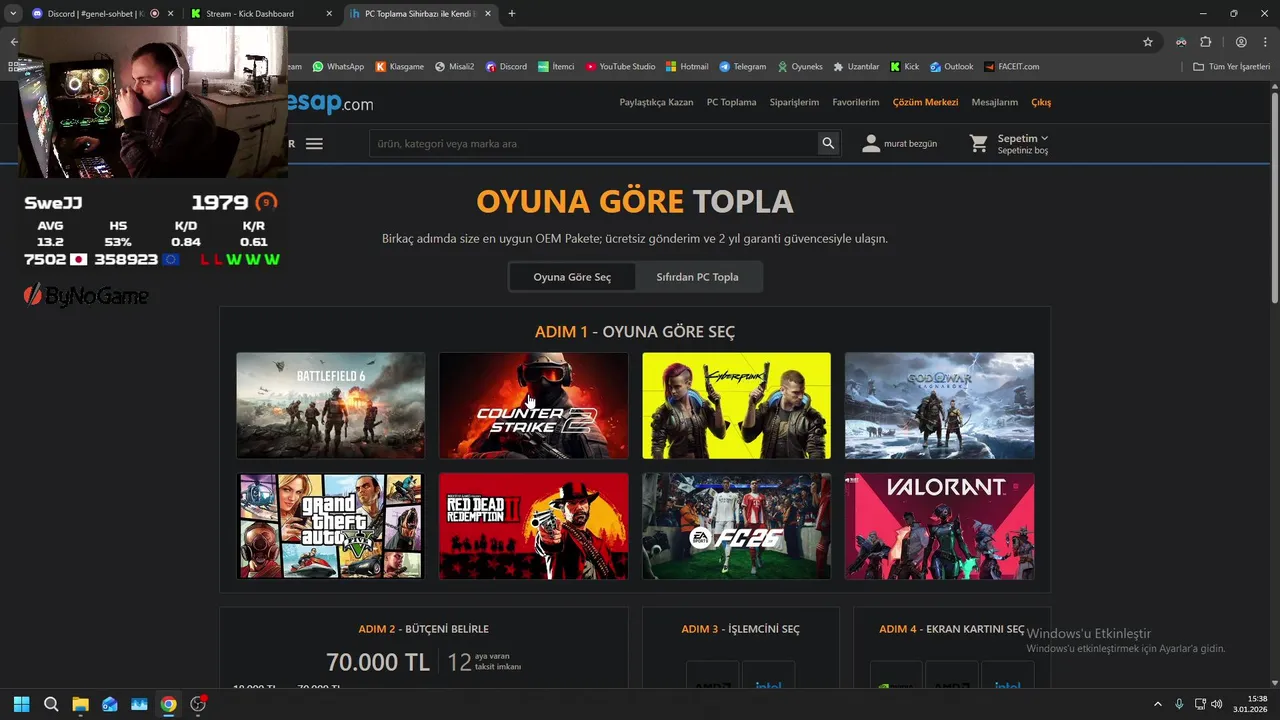Open Siparişlerim nav link

pyautogui.click(x=794, y=102)
